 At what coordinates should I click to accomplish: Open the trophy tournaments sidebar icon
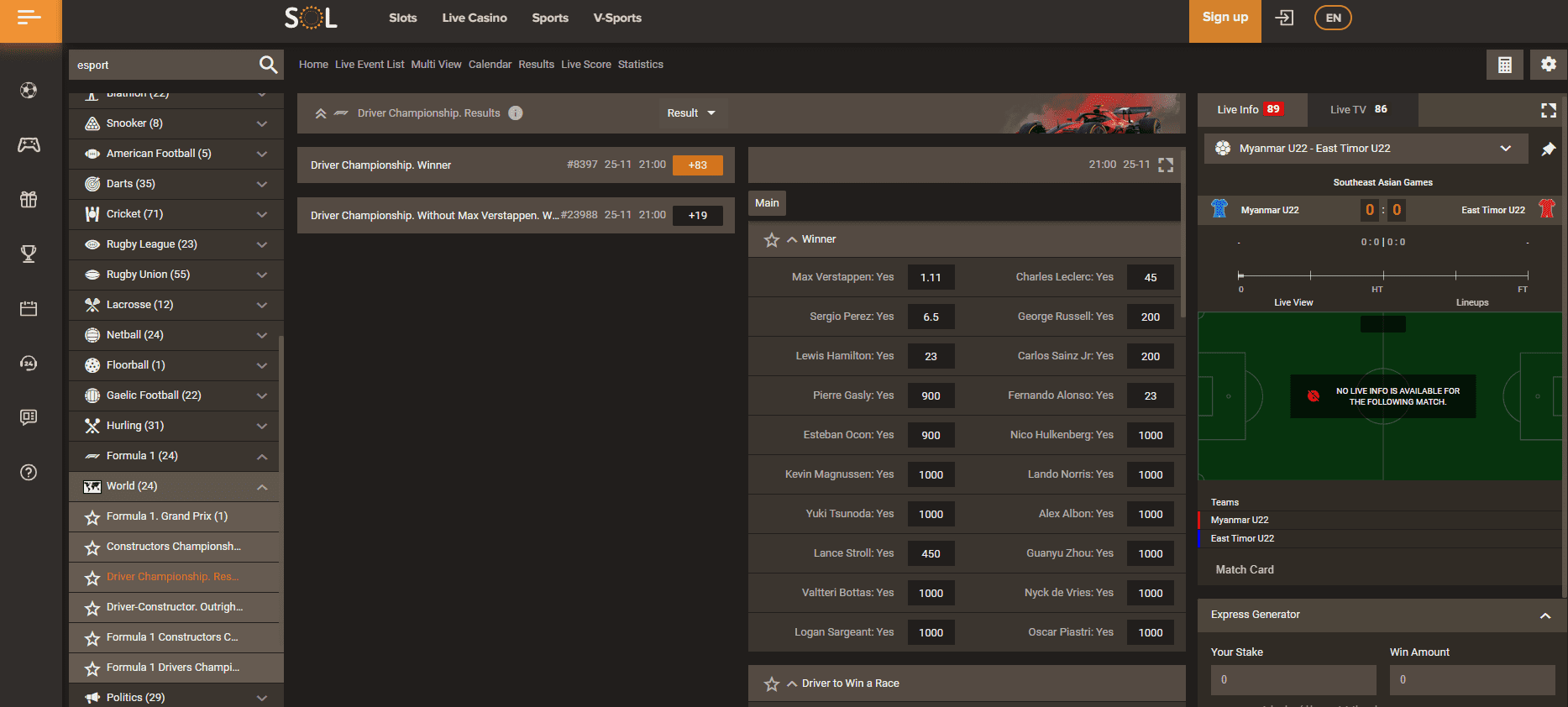[29, 254]
